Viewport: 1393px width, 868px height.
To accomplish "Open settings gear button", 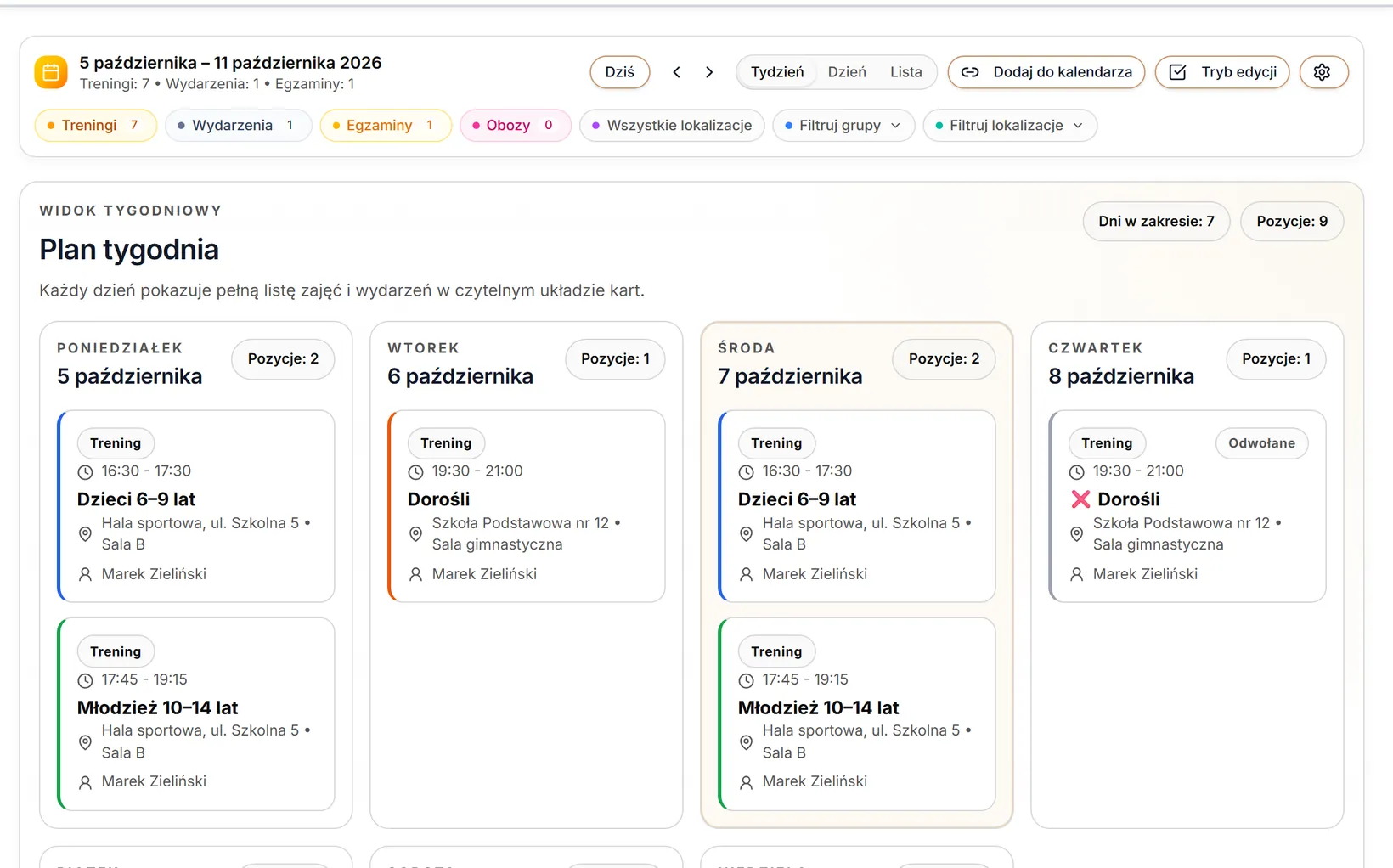I will [1323, 72].
